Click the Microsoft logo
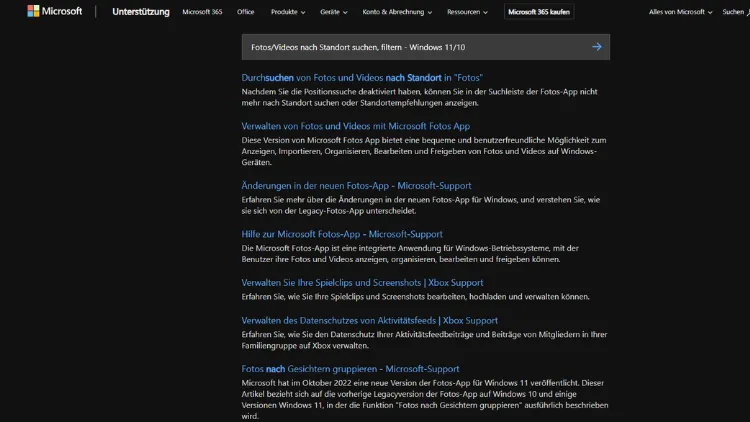The image size is (750, 422). (55, 11)
